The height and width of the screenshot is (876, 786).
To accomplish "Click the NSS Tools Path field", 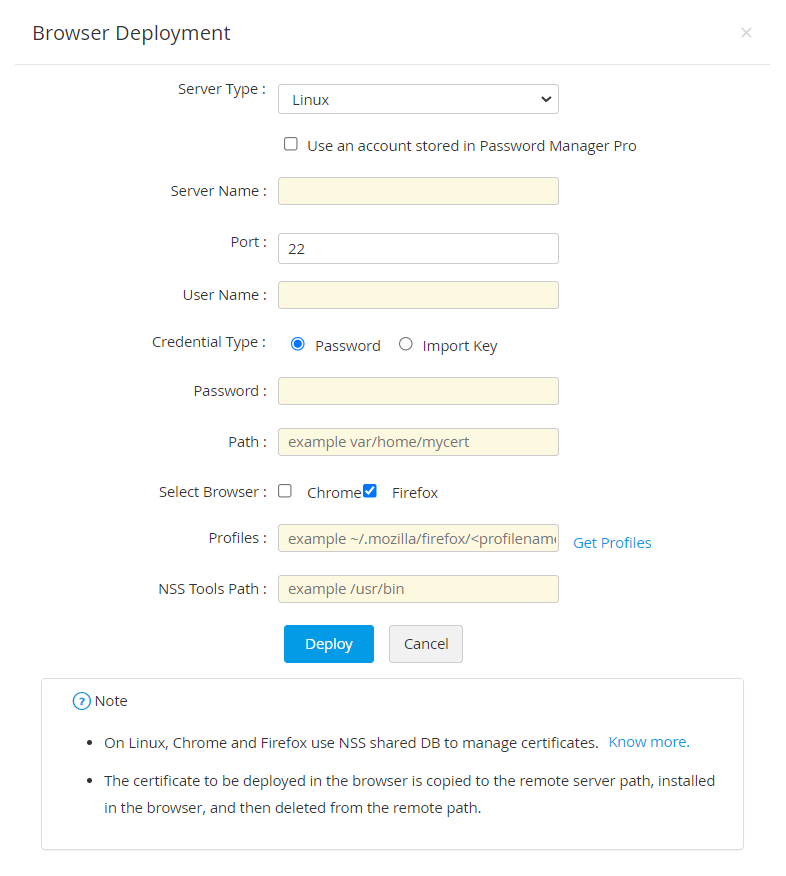I will point(418,589).
